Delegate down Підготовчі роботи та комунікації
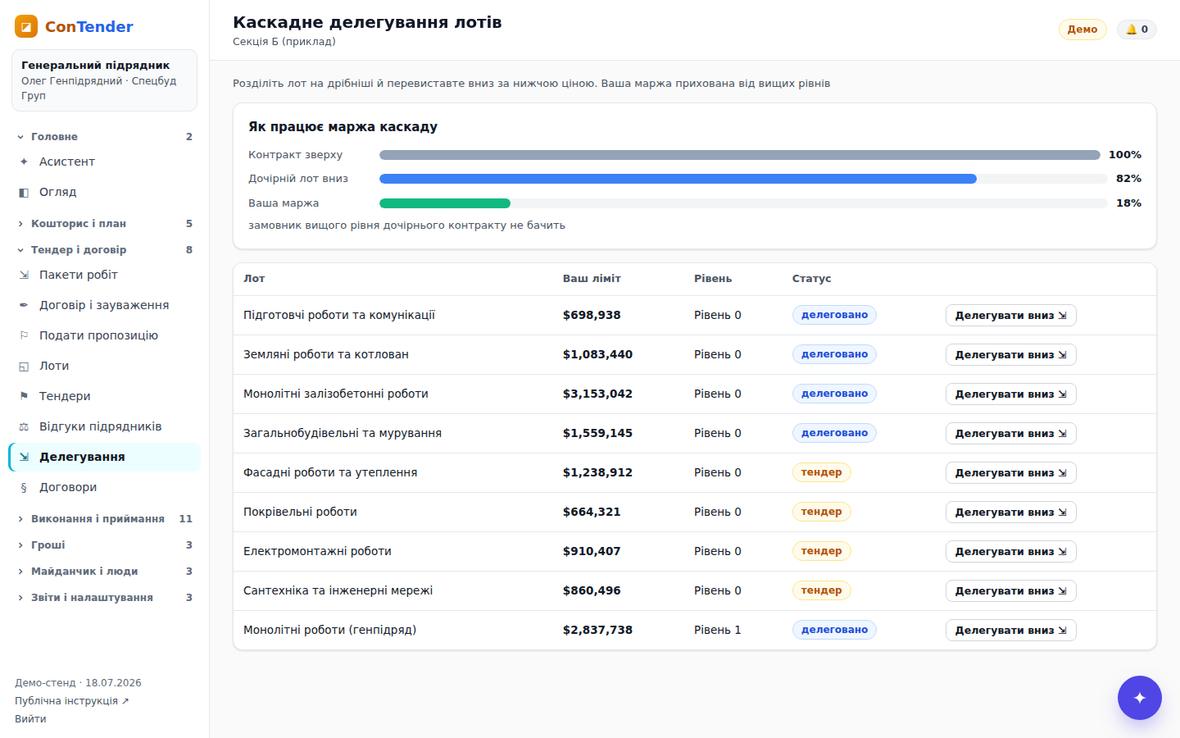1180x738 pixels. pyautogui.click(x=1011, y=315)
